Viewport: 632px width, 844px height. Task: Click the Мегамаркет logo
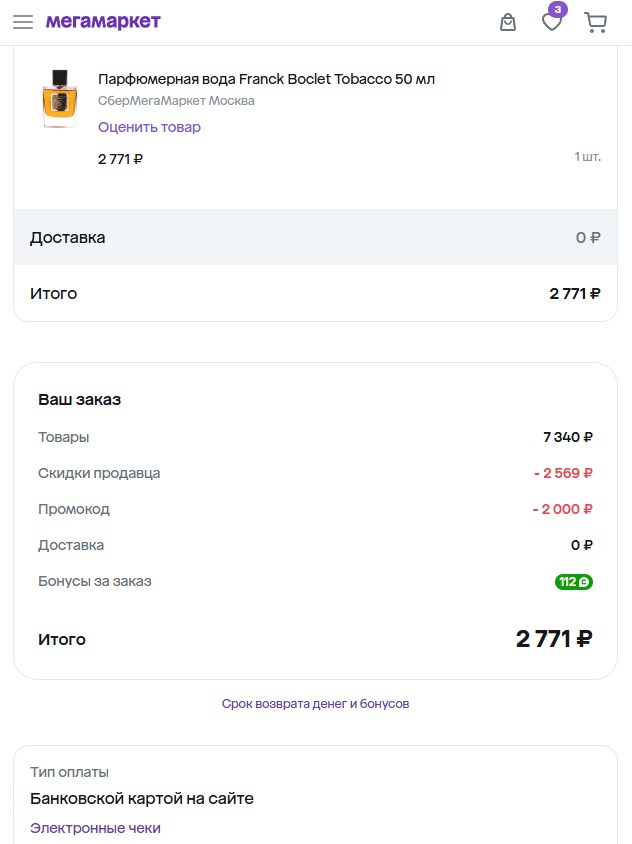pyautogui.click(x=103, y=22)
